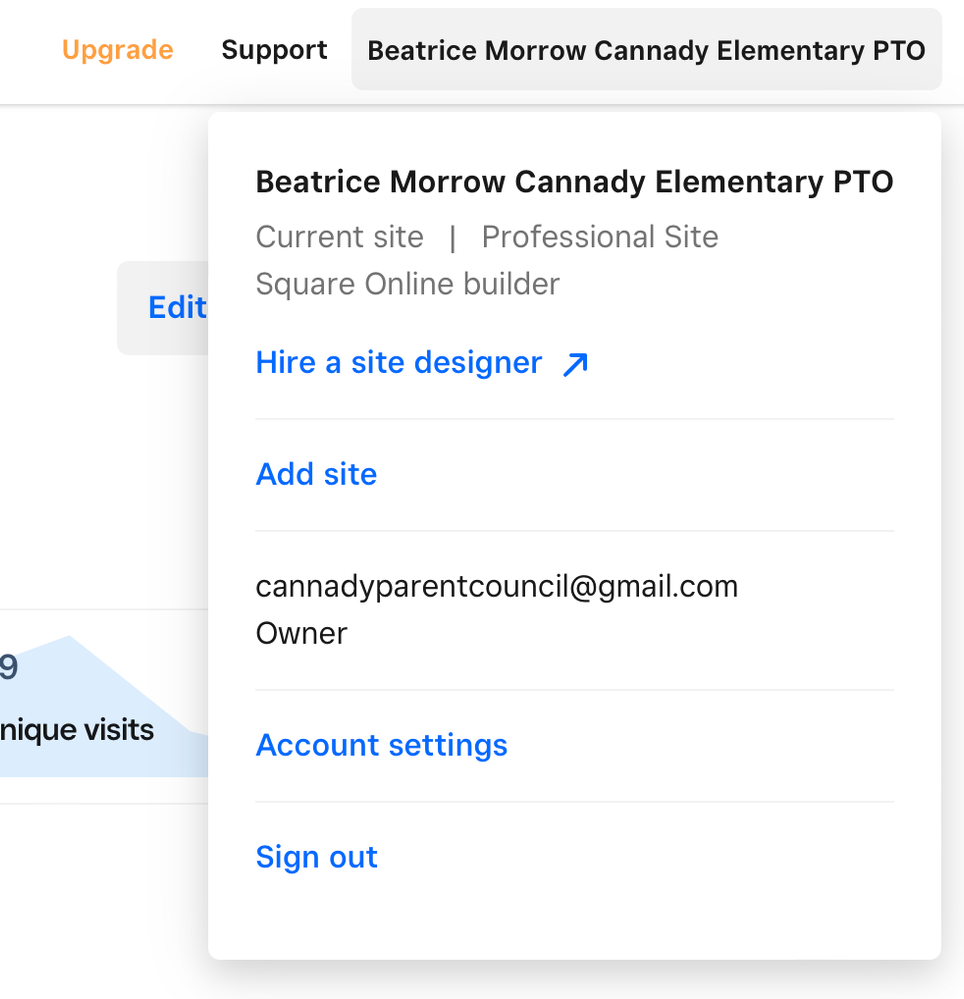Image resolution: width=964 pixels, height=999 pixels.
Task: Open the Support menu item
Action: point(274,50)
